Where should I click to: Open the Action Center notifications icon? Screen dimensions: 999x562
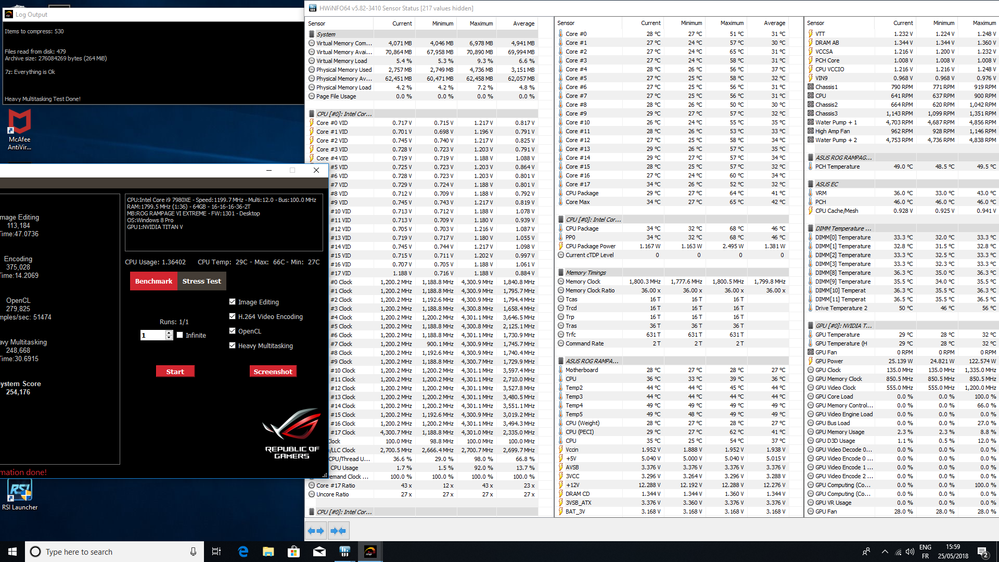pyautogui.click(x=984, y=552)
